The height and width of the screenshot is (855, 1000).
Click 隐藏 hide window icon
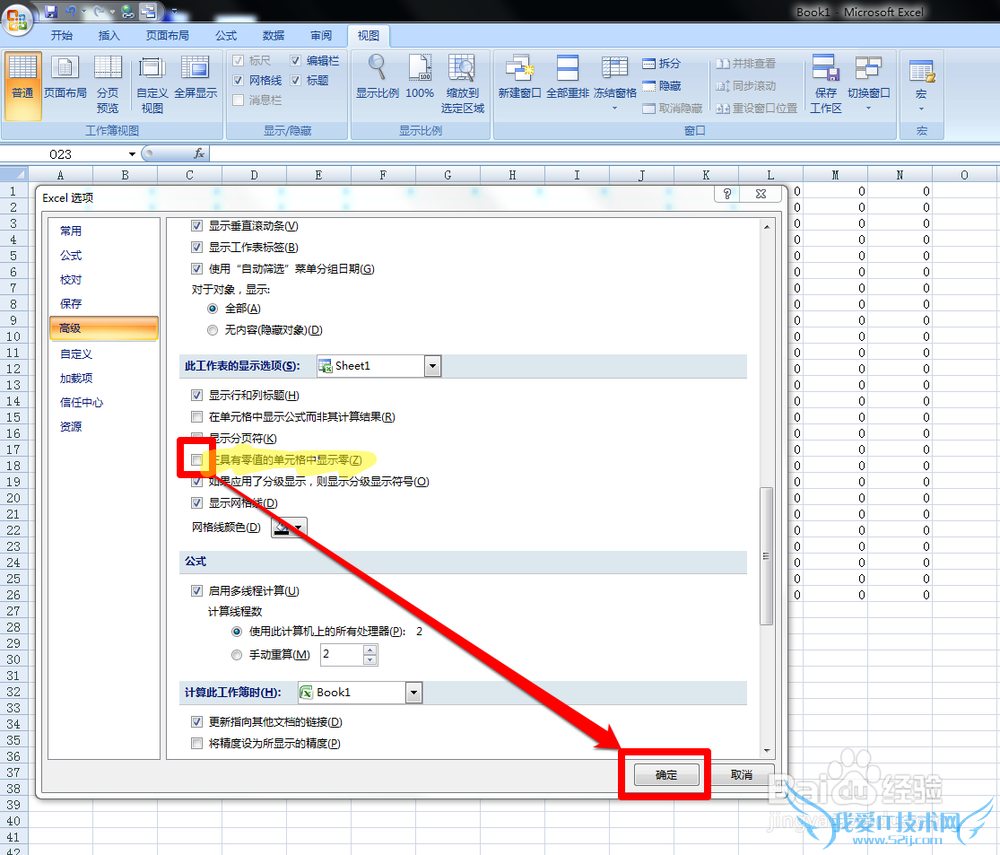click(x=661, y=85)
